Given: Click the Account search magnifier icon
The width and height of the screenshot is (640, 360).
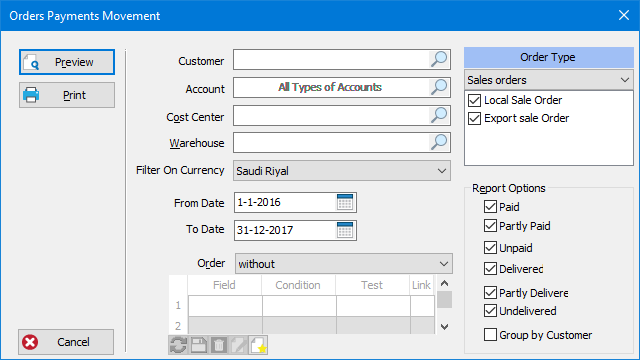Looking at the screenshot, I should (439, 87).
